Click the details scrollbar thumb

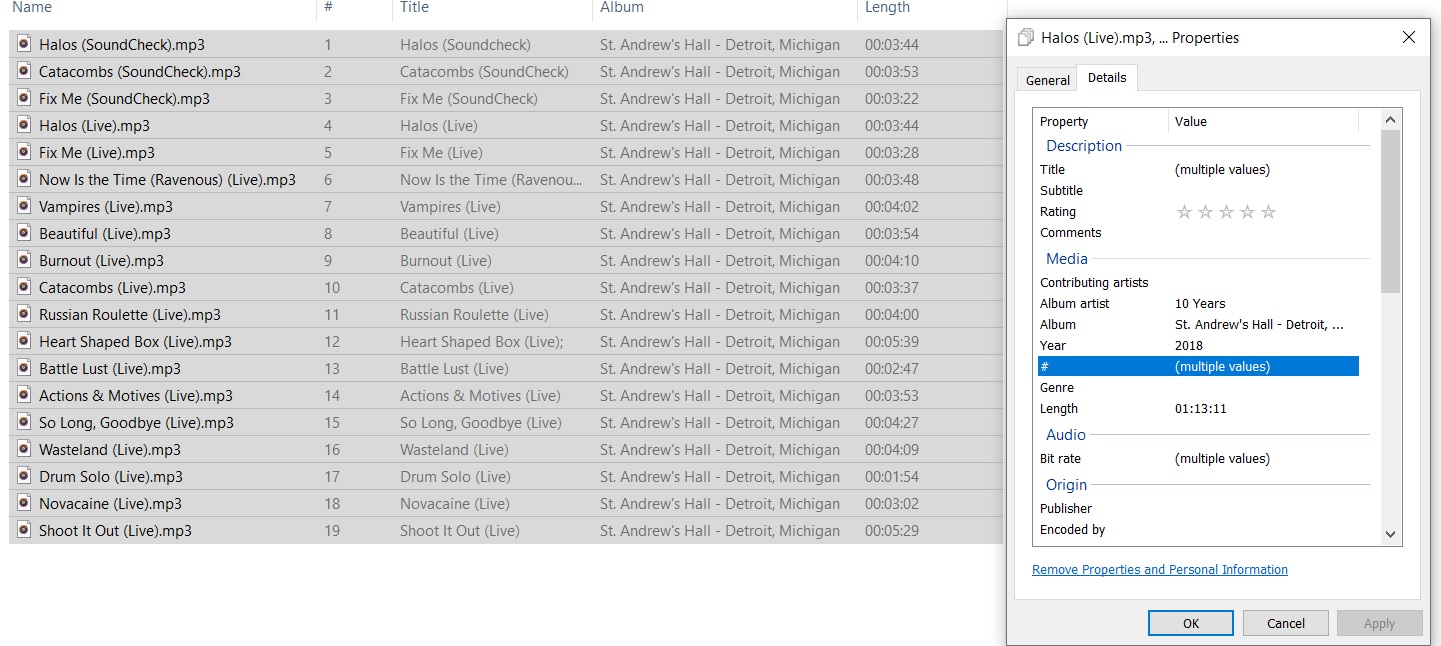tap(1390, 210)
